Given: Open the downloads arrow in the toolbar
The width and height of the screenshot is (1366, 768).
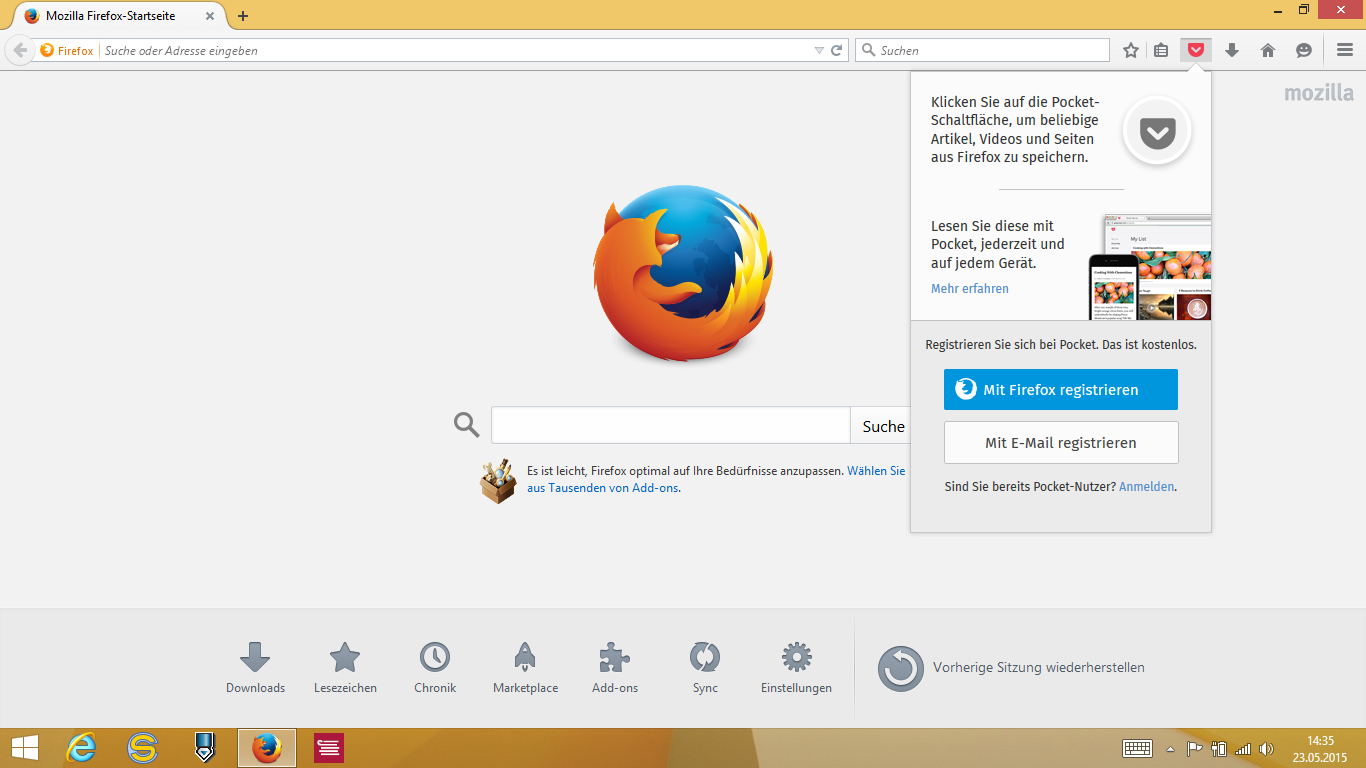Looking at the screenshot, I should [1232, 50].
